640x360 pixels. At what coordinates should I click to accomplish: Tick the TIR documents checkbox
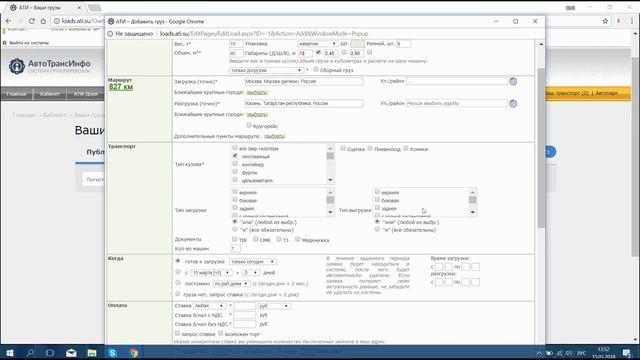234,239
